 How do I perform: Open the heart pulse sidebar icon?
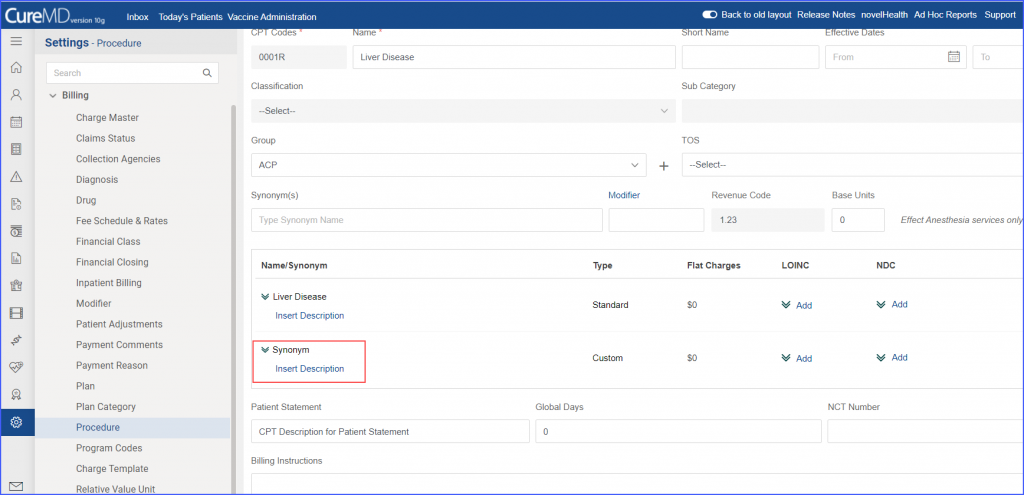16,368
